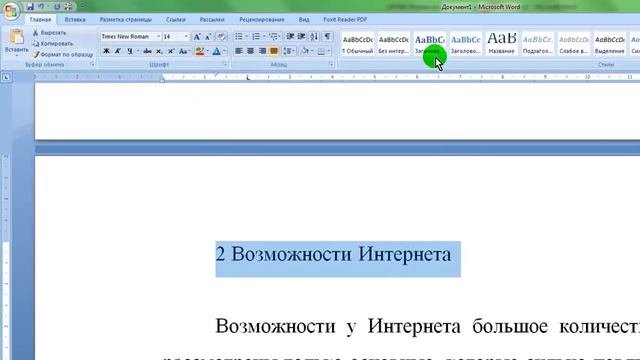The height and width of the screenshot is (360, 640).
Task: Open the Вид tab
Action: (304, 20)
